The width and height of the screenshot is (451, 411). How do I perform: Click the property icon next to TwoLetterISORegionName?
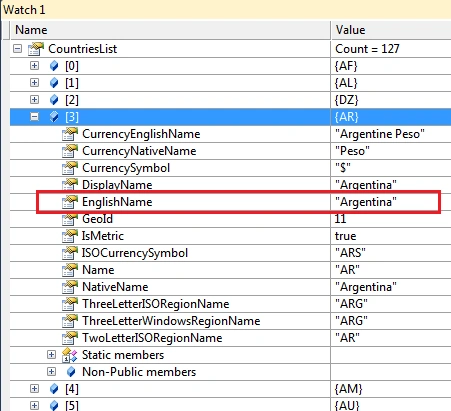tap(70, 338)
